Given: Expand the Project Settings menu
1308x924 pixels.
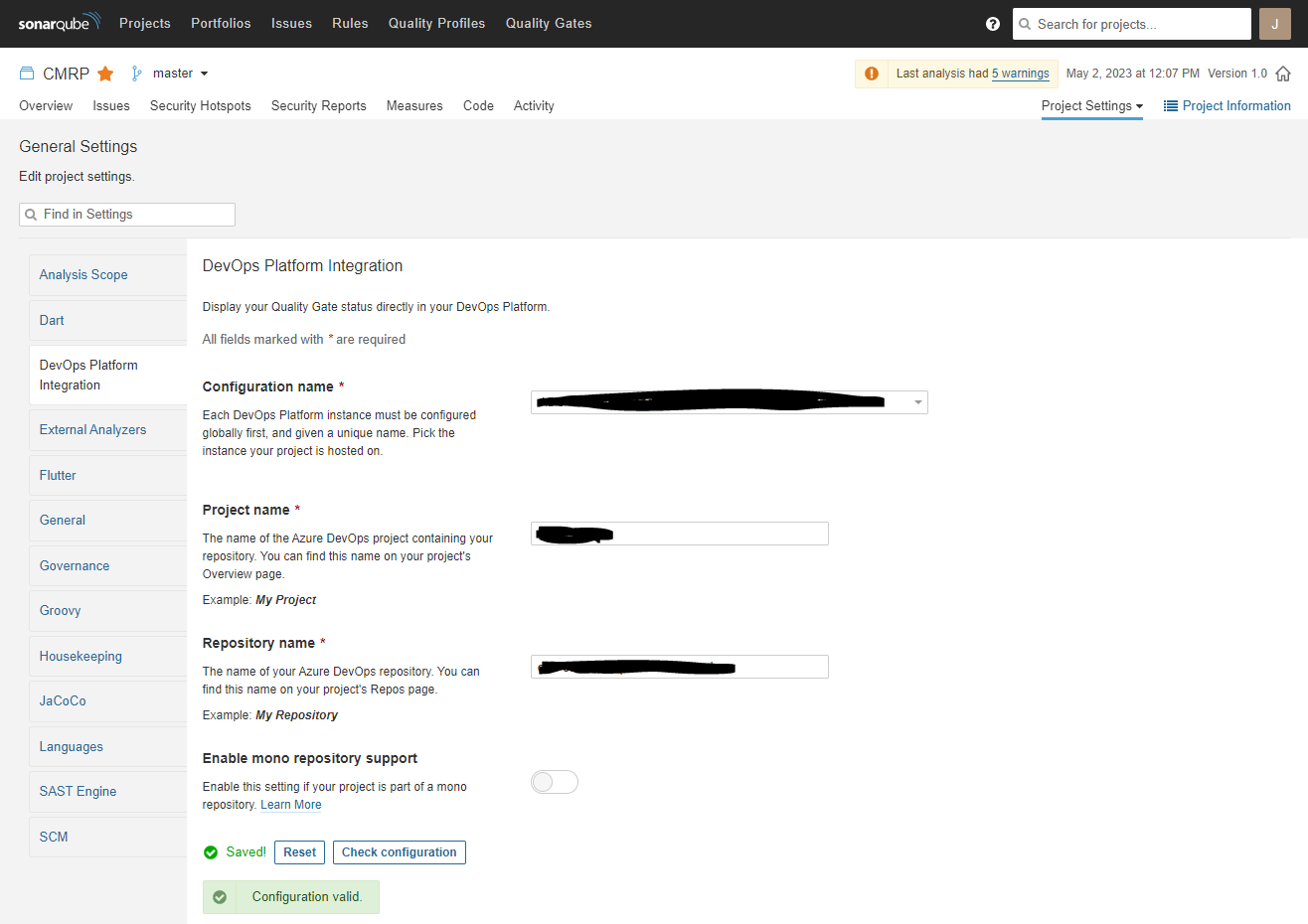Looking at the screenshot, I should click(1092, 105).
